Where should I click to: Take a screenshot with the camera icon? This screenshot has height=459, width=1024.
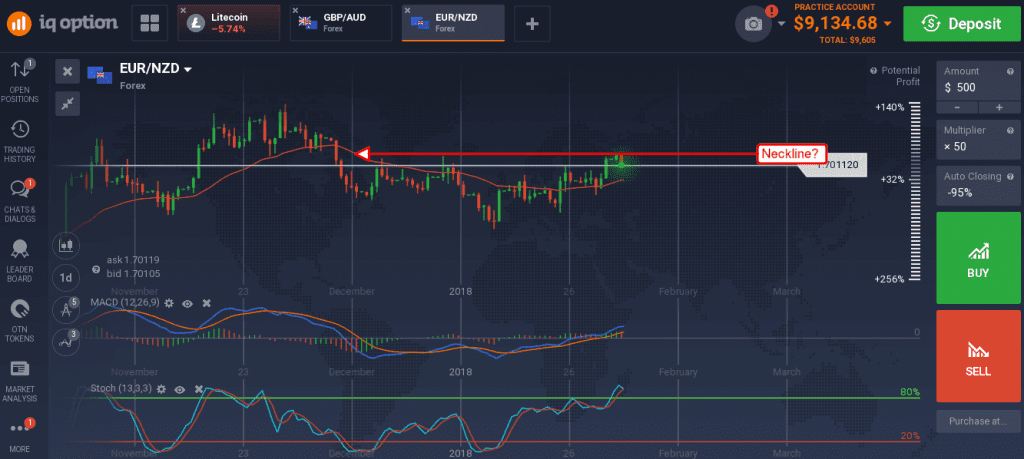click(754, 24)
